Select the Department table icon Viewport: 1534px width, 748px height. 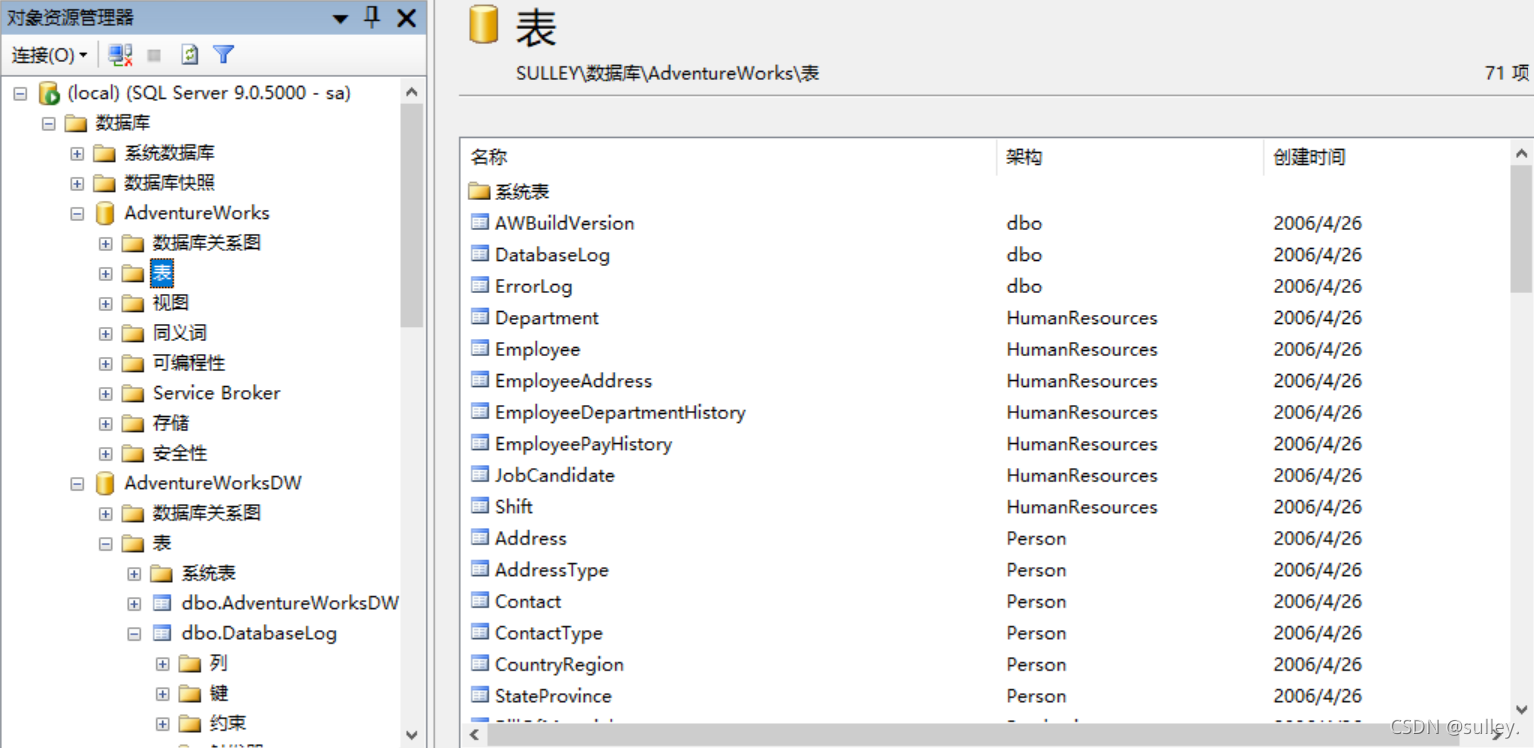tap(480, 317)
